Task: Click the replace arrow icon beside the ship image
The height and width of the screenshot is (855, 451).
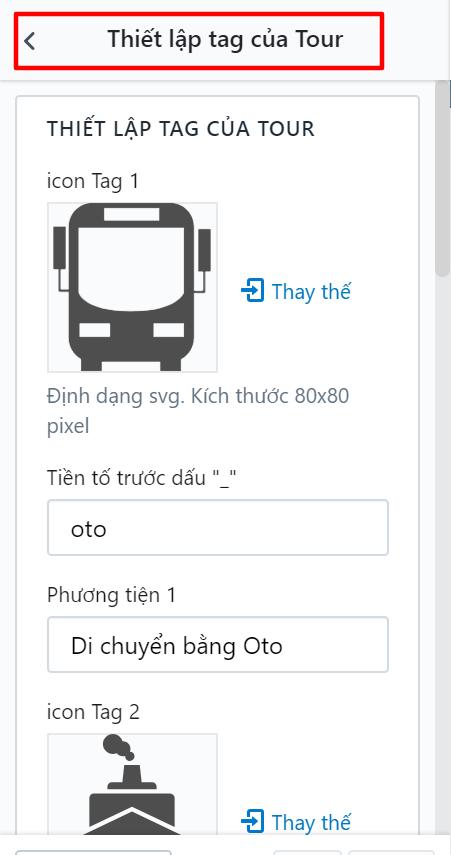Action: click(252, 821)
